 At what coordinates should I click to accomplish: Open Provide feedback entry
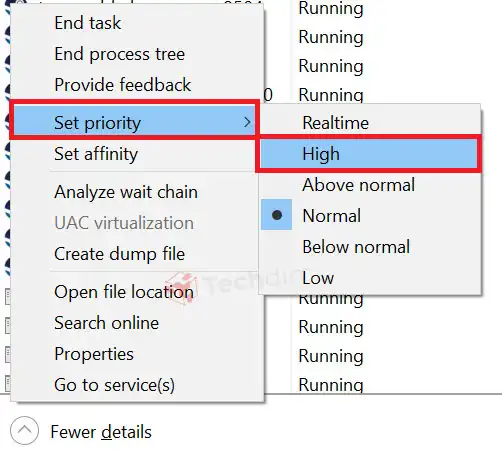click(x=137, y=85)
